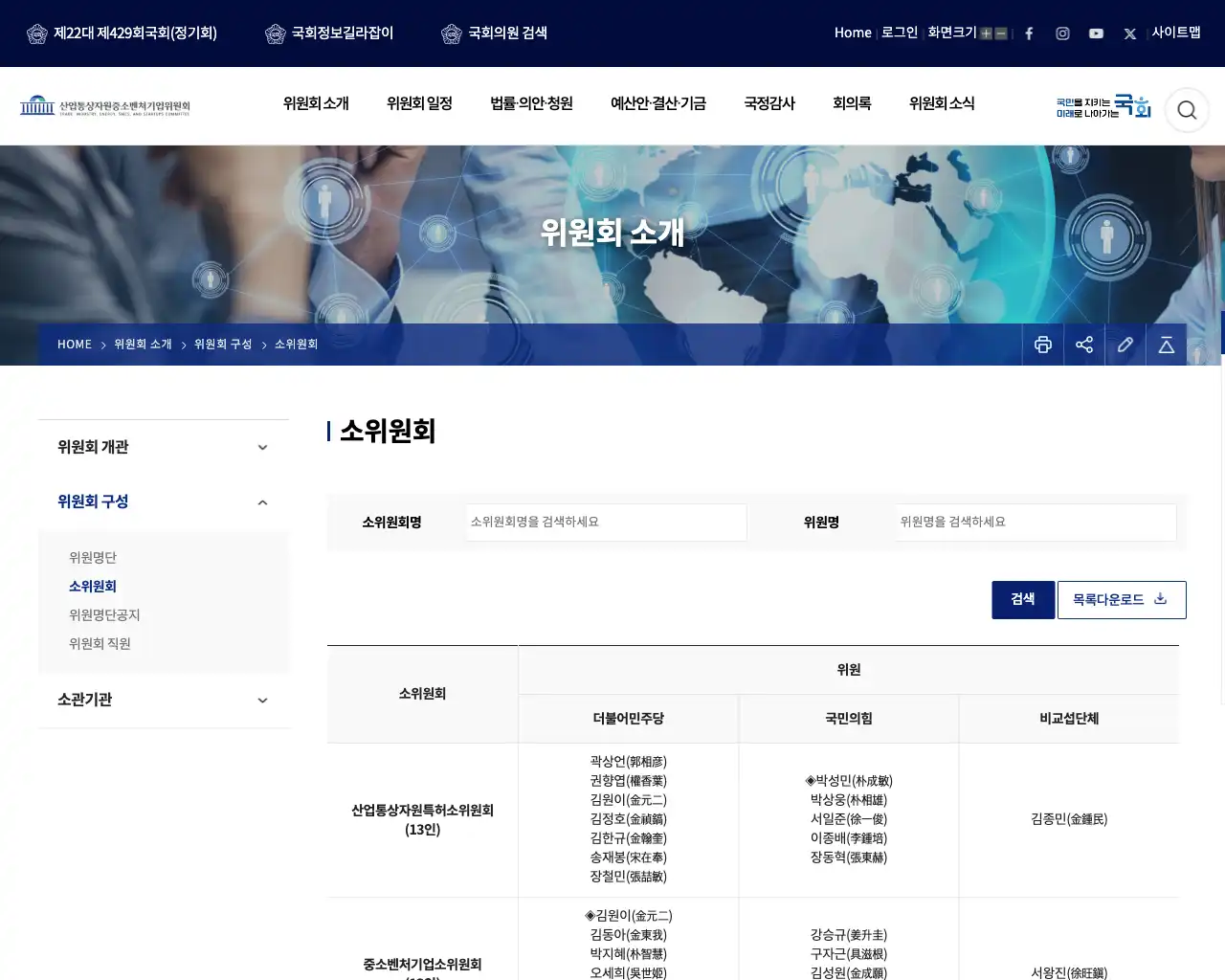
Task: Collapse the 위원회 구성 sidebar section
Action: click(x=164, y=501)
